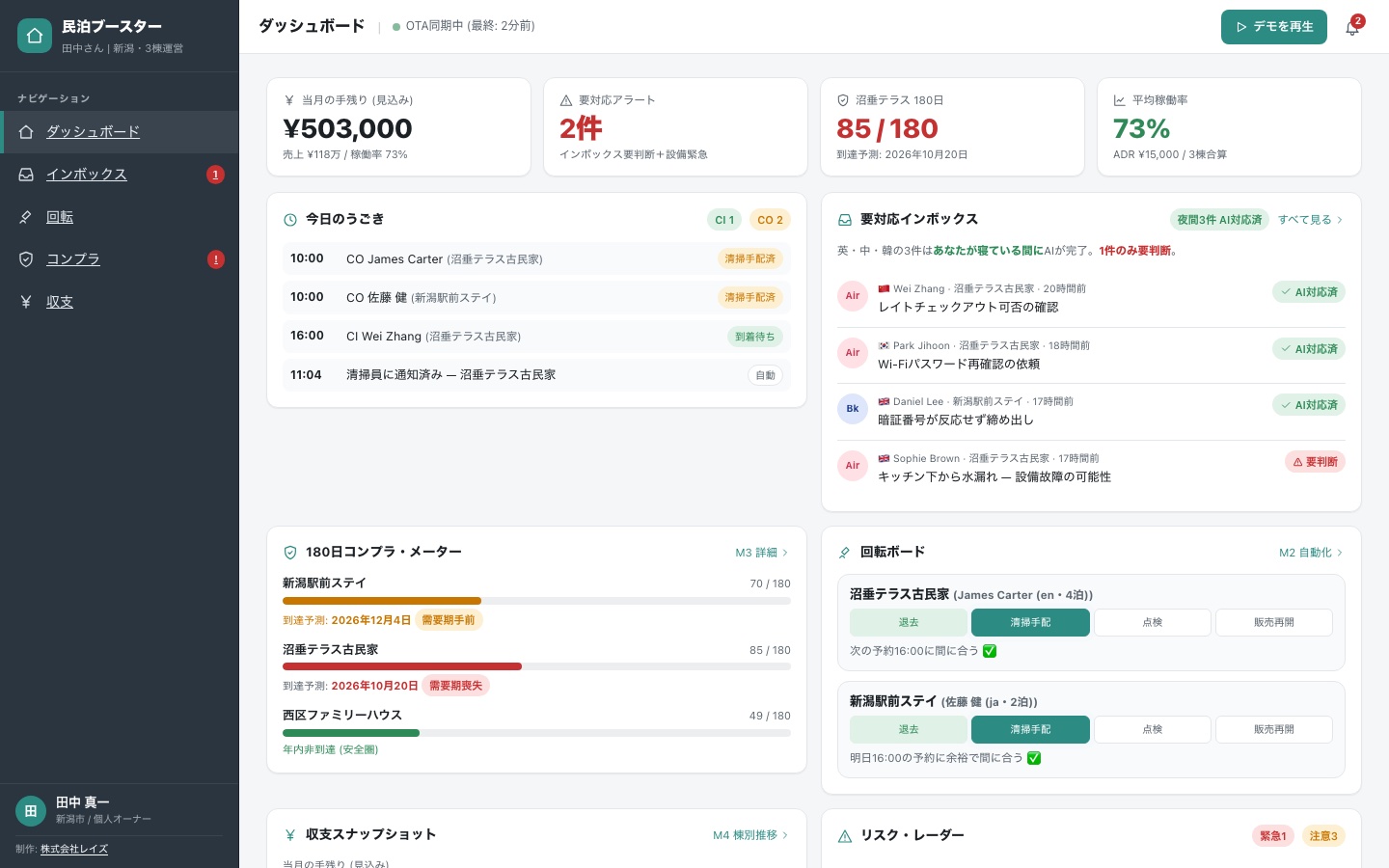
Task: Open Wi-Fiパスワード再確認の依頼 message
Action: (x=959, y=365)
